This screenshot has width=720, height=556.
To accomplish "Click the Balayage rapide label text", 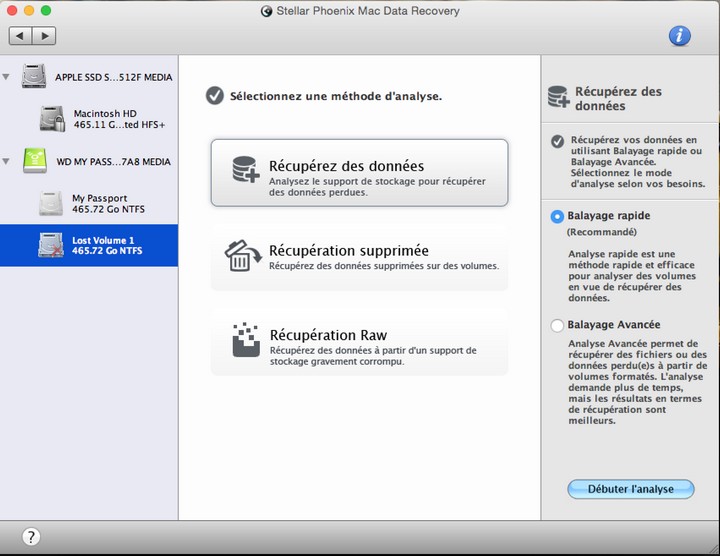I will coord(608,216).
